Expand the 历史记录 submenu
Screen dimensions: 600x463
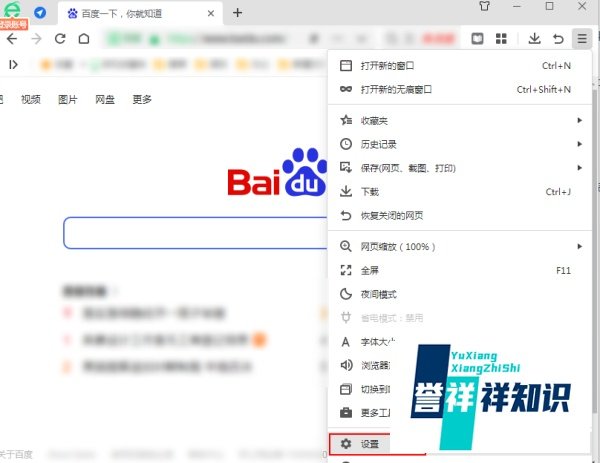[x=460, y=145]
